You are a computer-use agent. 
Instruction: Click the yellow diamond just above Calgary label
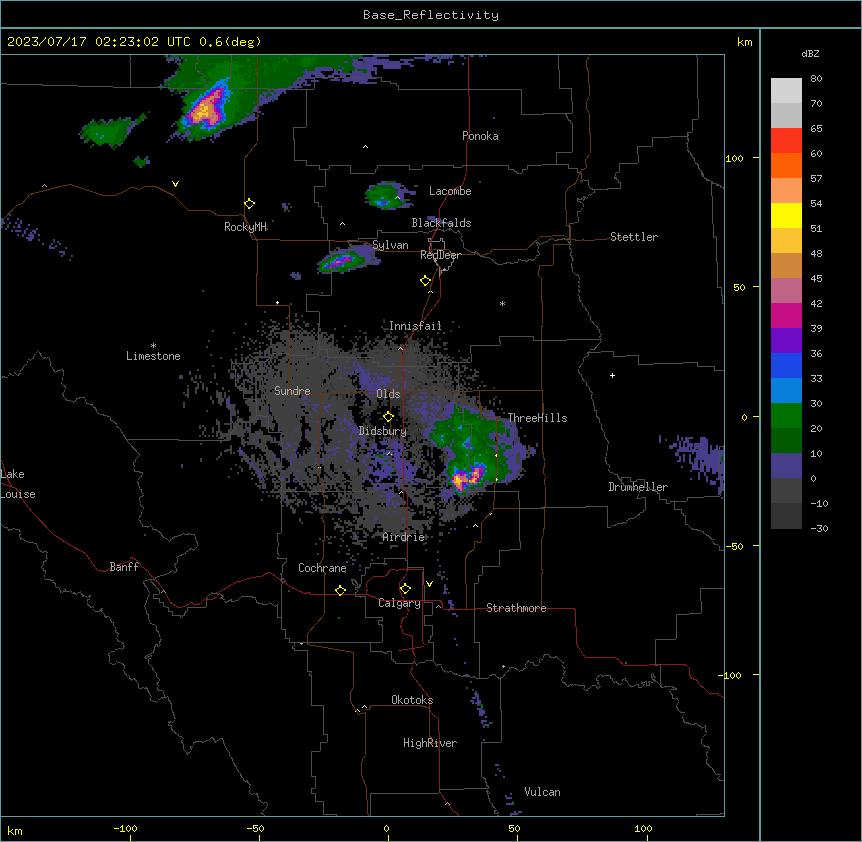click(405, 589)
